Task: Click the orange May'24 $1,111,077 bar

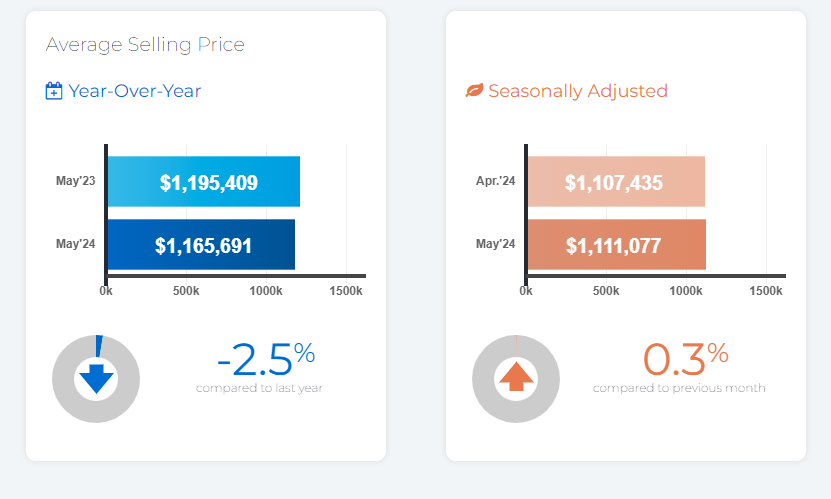Action: (x=615, y=245)
